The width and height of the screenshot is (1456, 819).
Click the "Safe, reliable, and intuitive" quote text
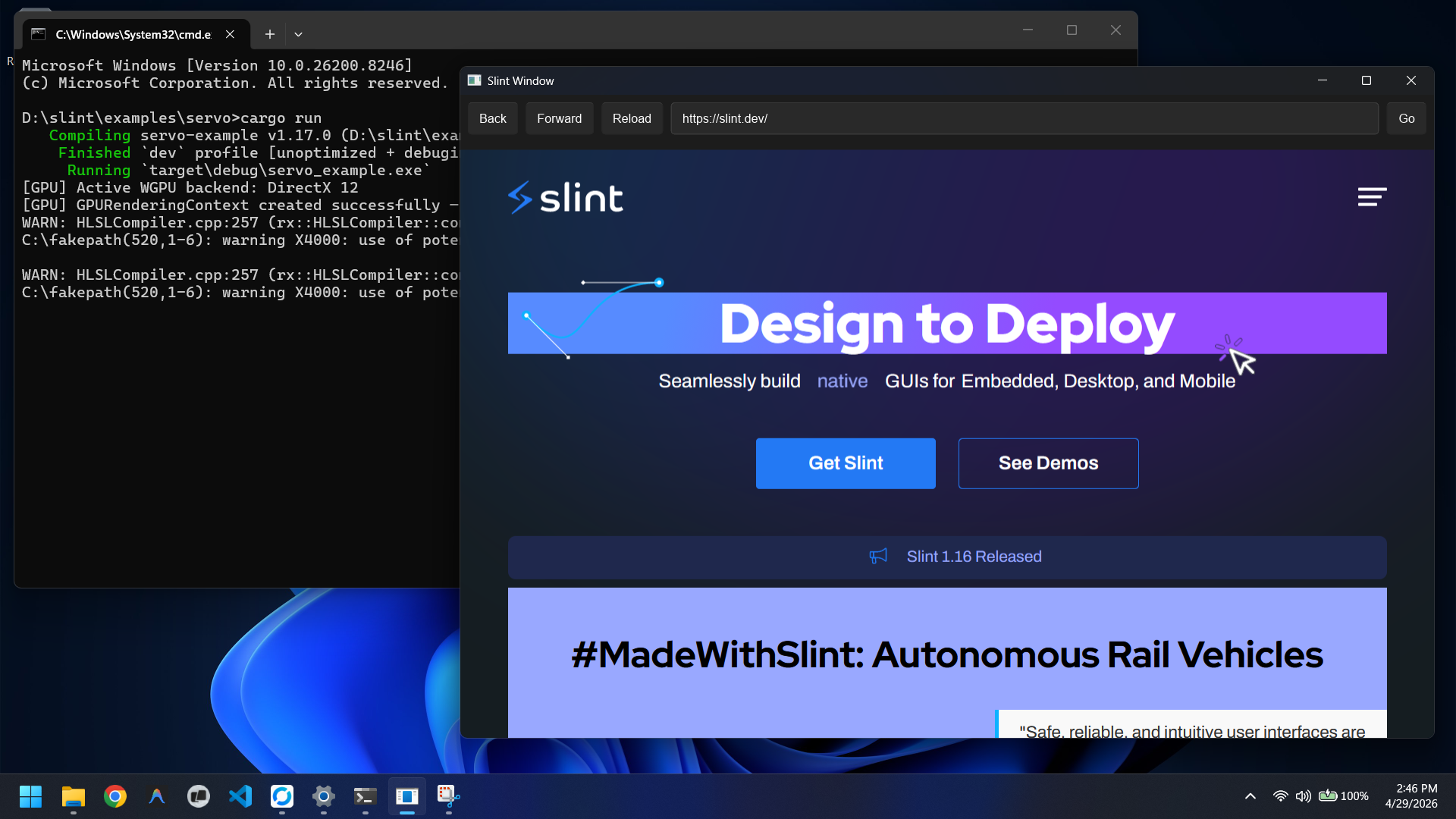[1192, 731]
